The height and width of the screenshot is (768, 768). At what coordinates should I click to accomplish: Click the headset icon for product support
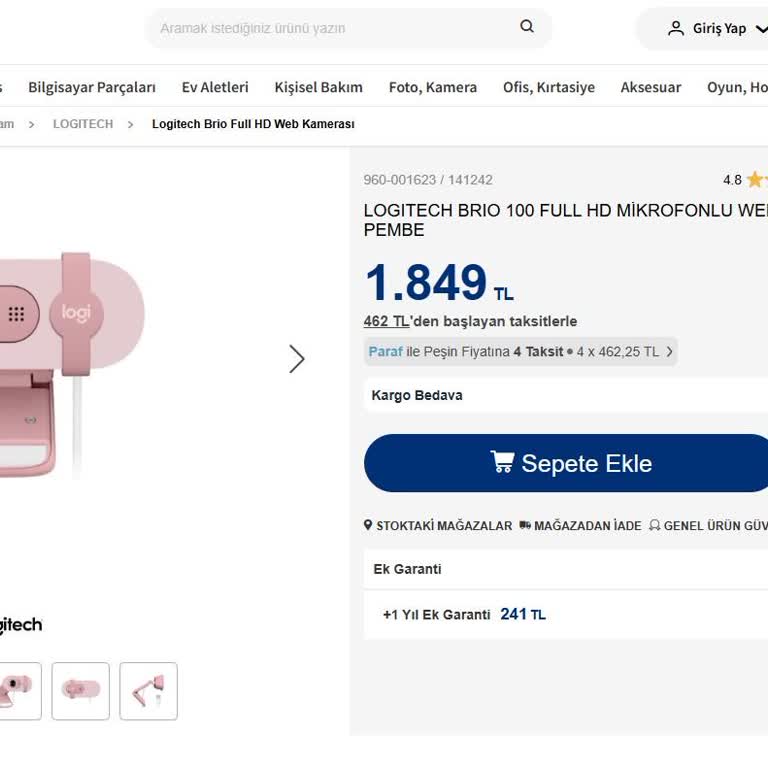point(654,525)
